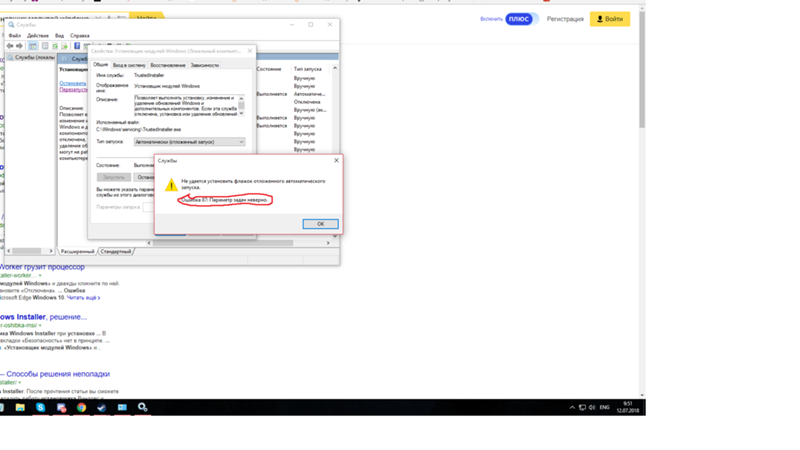Switch to the Зависимости tab
Viewport: 800px width, 450px height.
(x=205, y=65)
